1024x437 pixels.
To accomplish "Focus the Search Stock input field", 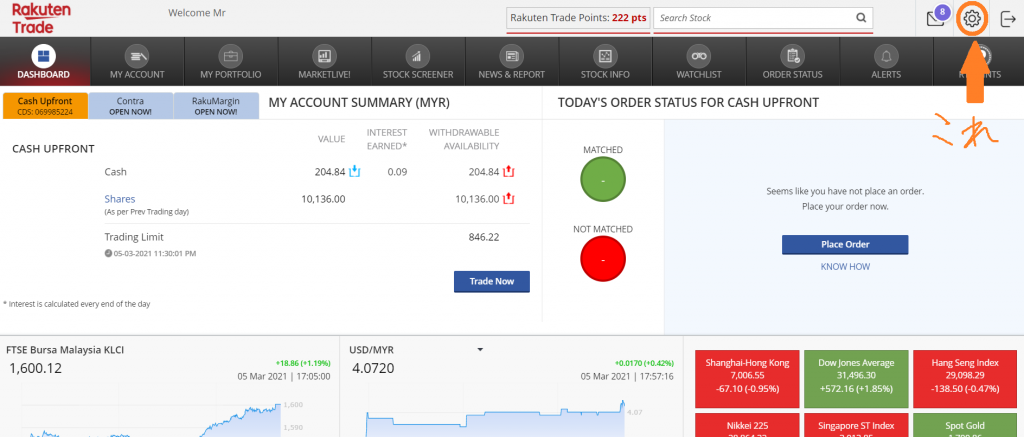I will pos(754,18).
